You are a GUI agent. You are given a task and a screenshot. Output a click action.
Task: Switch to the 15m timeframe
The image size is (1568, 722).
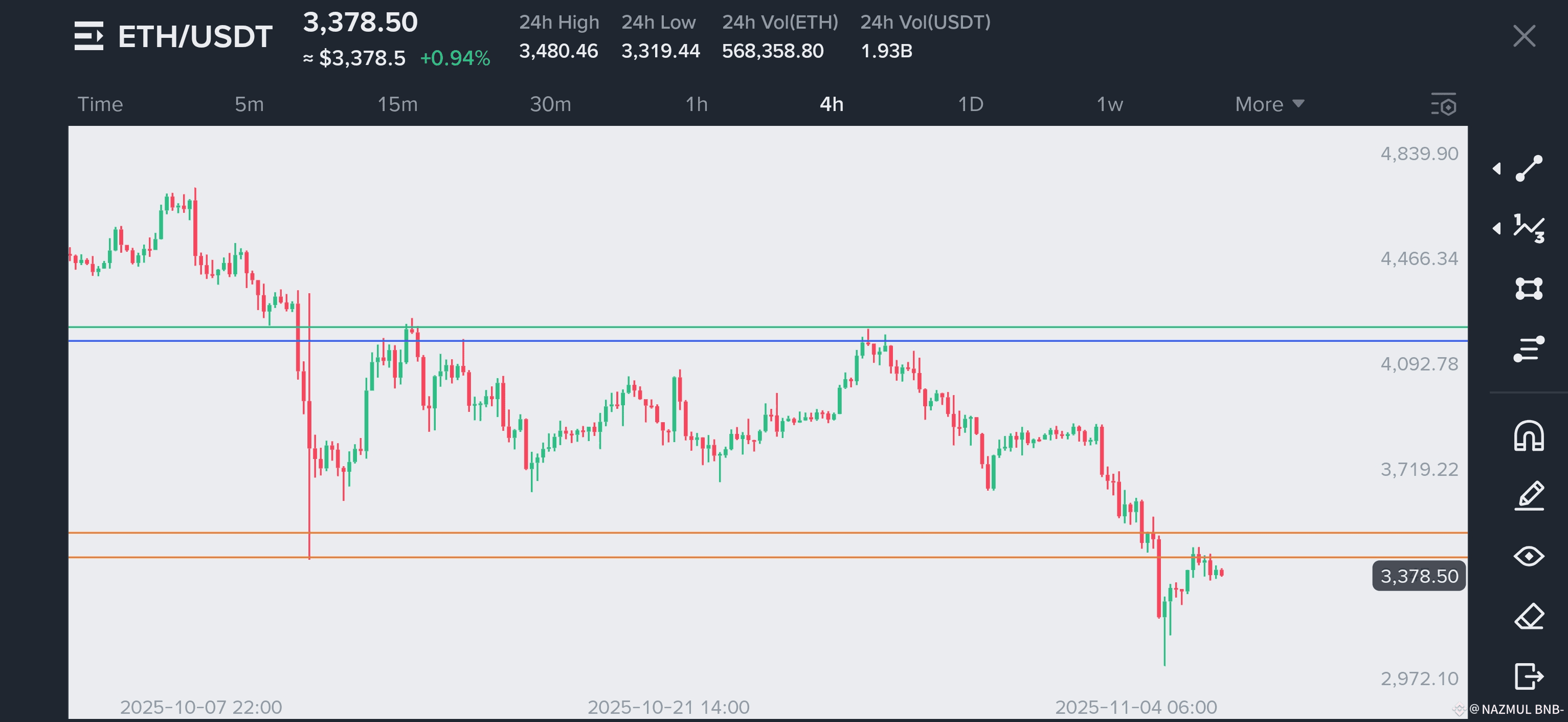pyautogui.click(x=397, y=104)
